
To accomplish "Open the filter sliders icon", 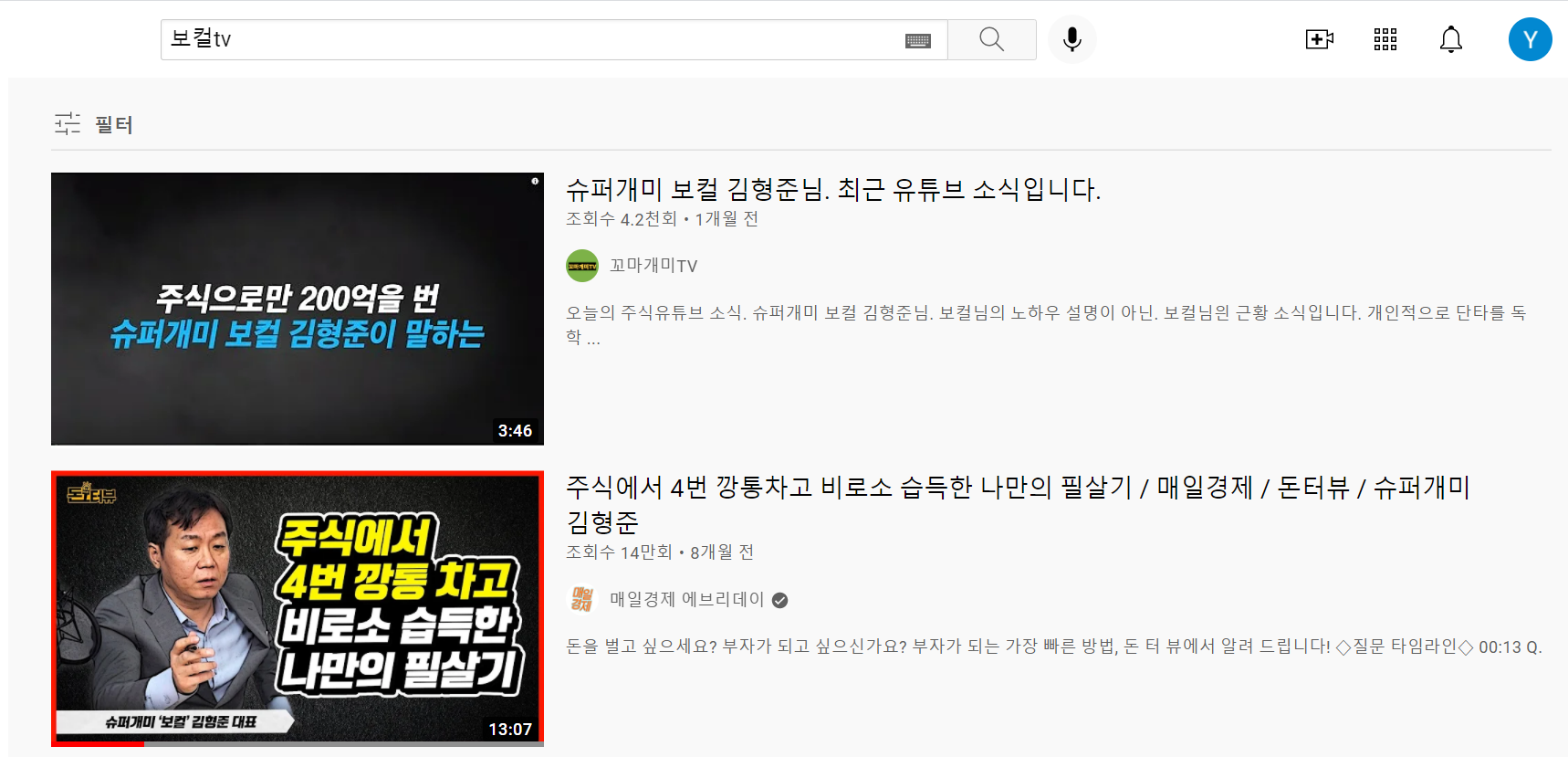I will [x=68, y=123].
